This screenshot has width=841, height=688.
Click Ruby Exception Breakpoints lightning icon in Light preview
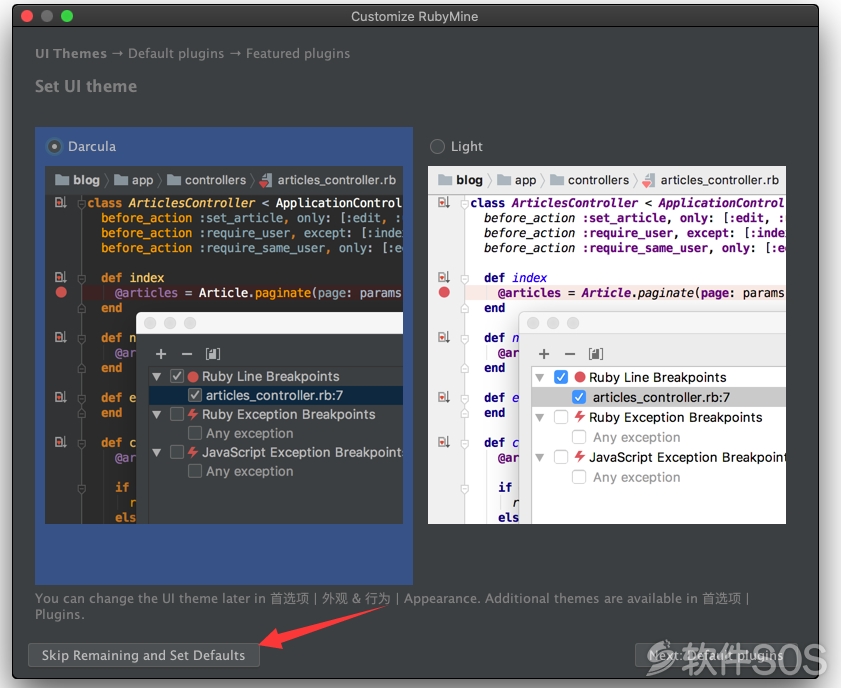coord(579,417)
